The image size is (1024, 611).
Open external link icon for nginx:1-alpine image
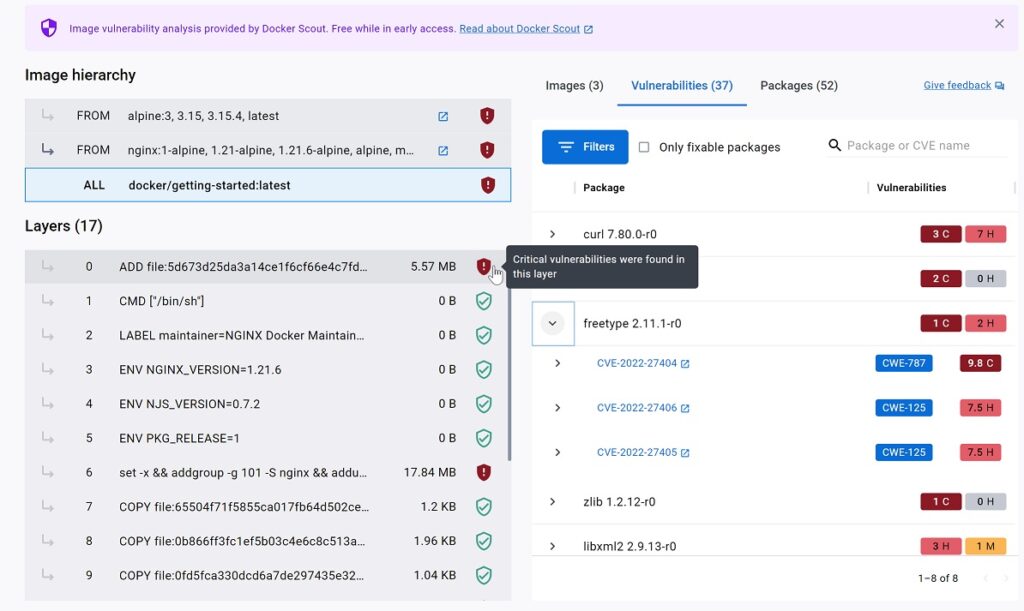click(443, 151)
